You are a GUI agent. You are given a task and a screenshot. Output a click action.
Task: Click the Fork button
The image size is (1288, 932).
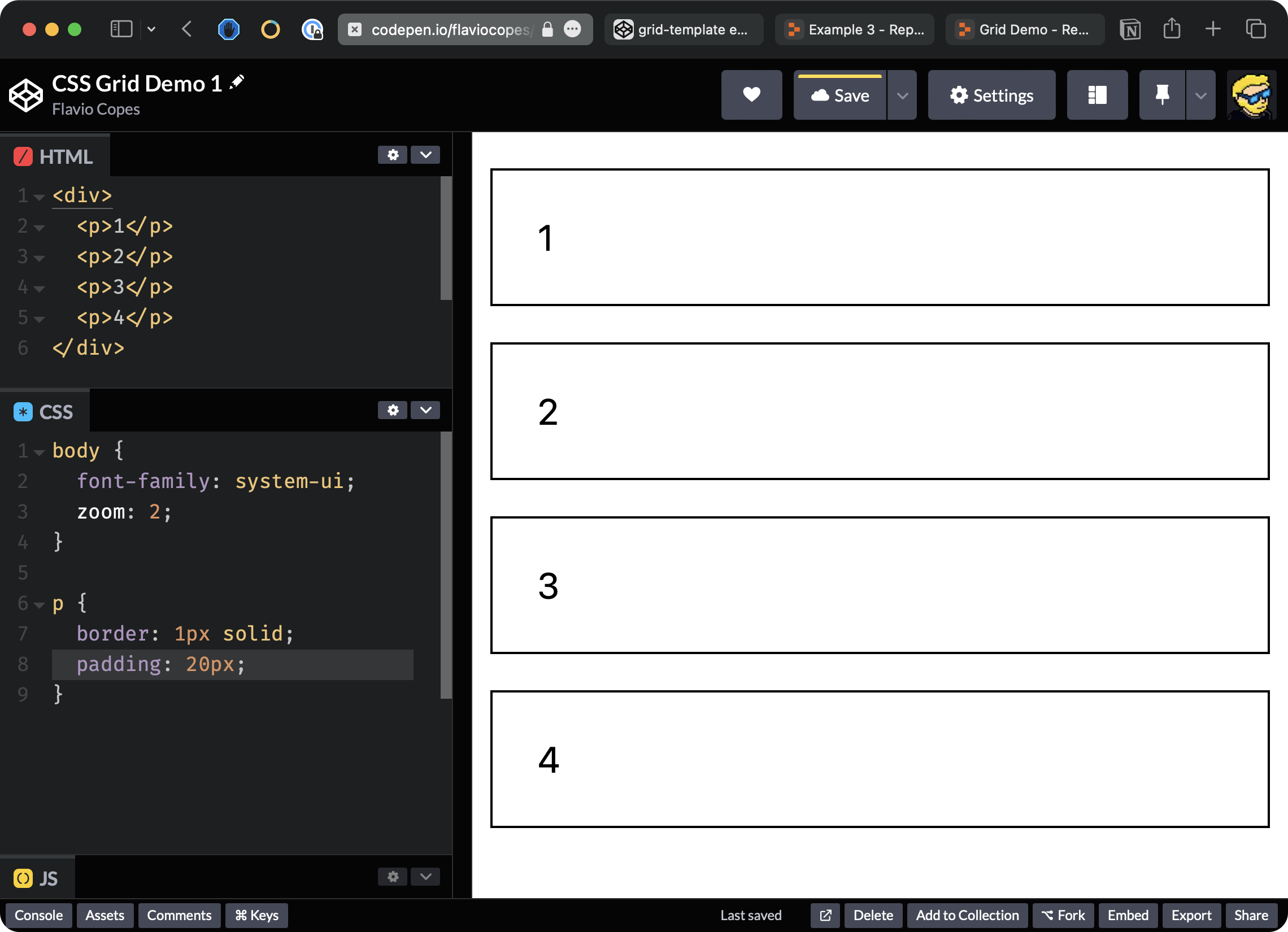tap(1063, 915)
